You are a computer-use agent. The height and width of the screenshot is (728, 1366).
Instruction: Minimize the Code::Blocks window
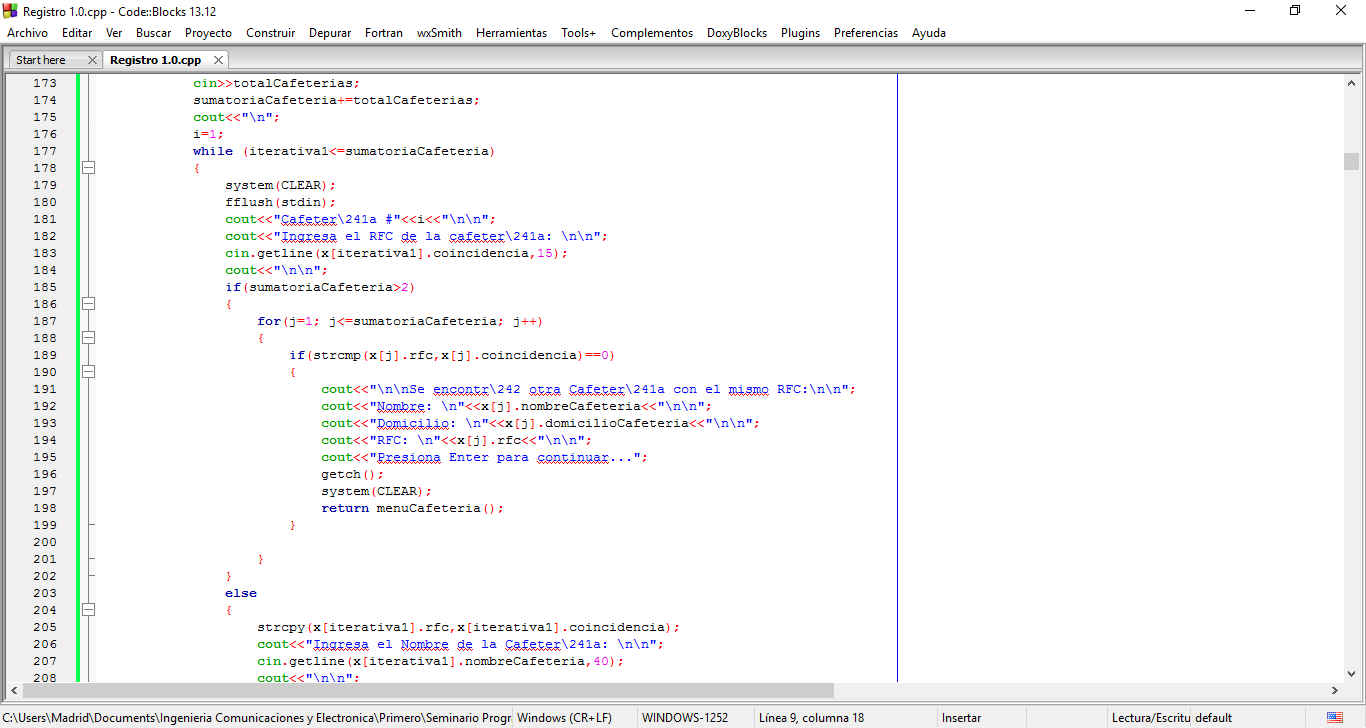pyautogui.click(x=1250, y=10)
